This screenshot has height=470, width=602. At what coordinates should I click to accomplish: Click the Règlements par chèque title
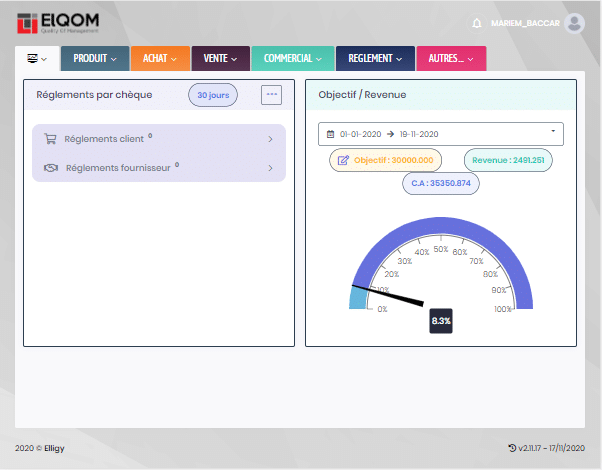pyautogui.click(x=94, y=95)
